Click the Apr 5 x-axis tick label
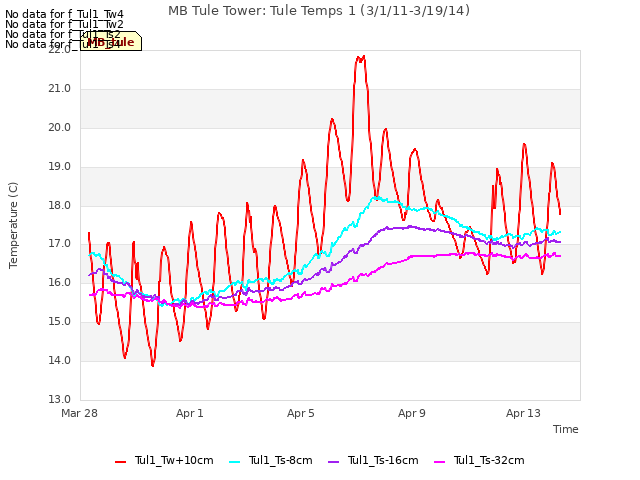This screenshot has height=480, width=640. click(301, 413)
